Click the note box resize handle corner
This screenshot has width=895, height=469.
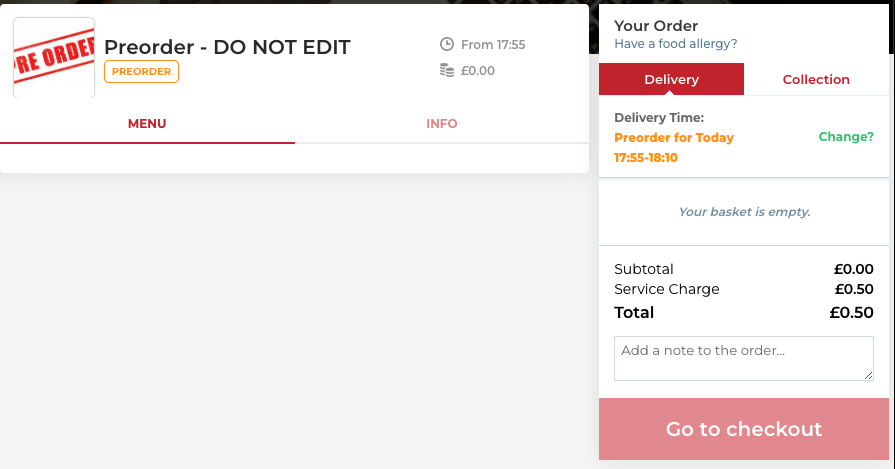click(868, 375)
